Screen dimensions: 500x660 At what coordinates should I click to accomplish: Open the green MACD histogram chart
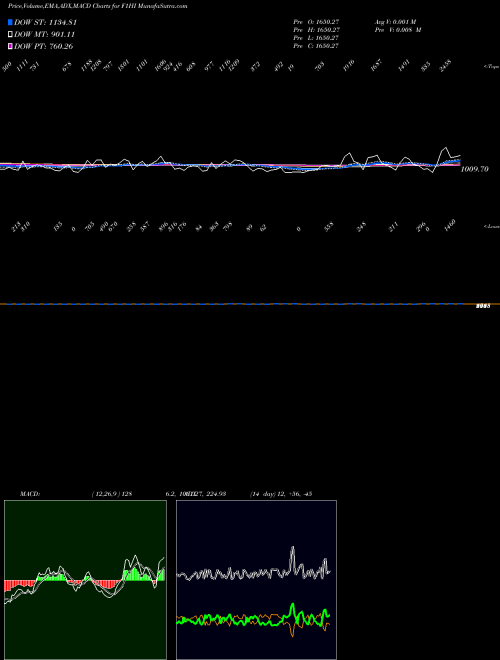pos(85,580)
